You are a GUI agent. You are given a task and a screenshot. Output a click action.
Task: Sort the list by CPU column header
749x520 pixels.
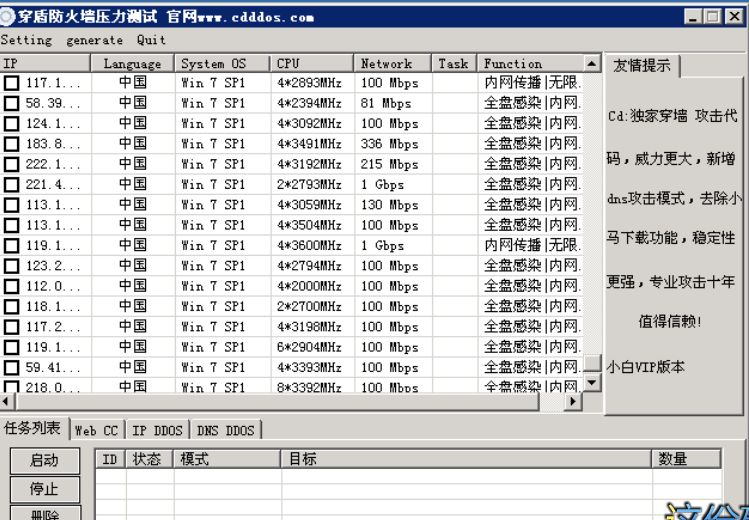tap(312, 63)
